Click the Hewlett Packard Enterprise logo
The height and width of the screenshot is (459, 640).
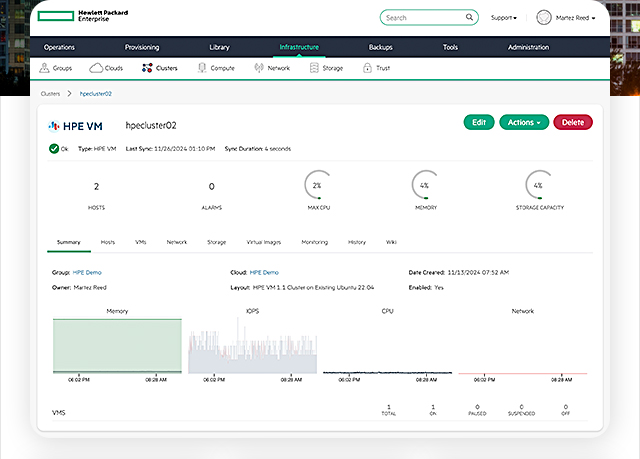pos(83,16)
